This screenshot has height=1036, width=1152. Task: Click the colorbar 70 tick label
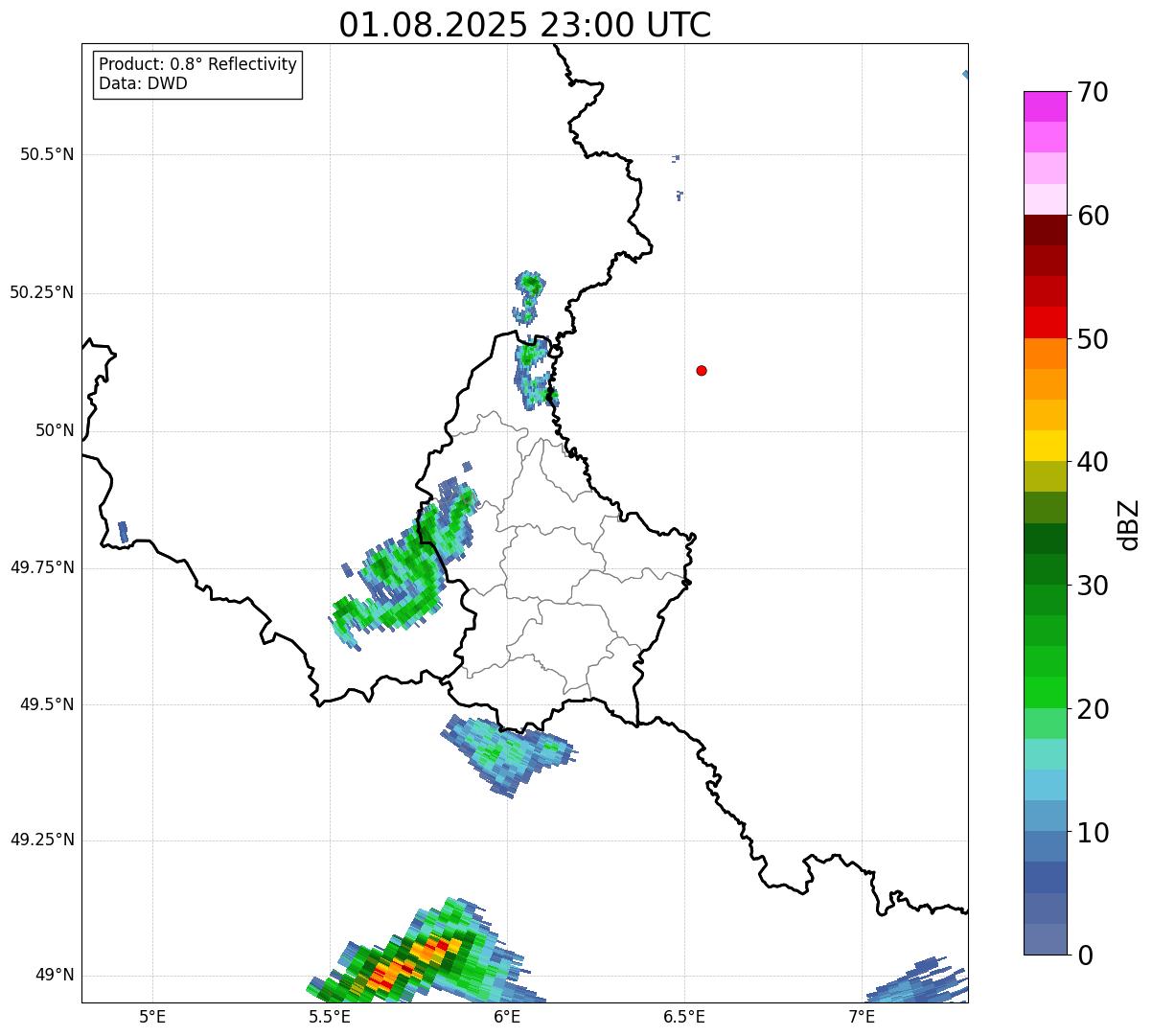[x=1093, y=92]
